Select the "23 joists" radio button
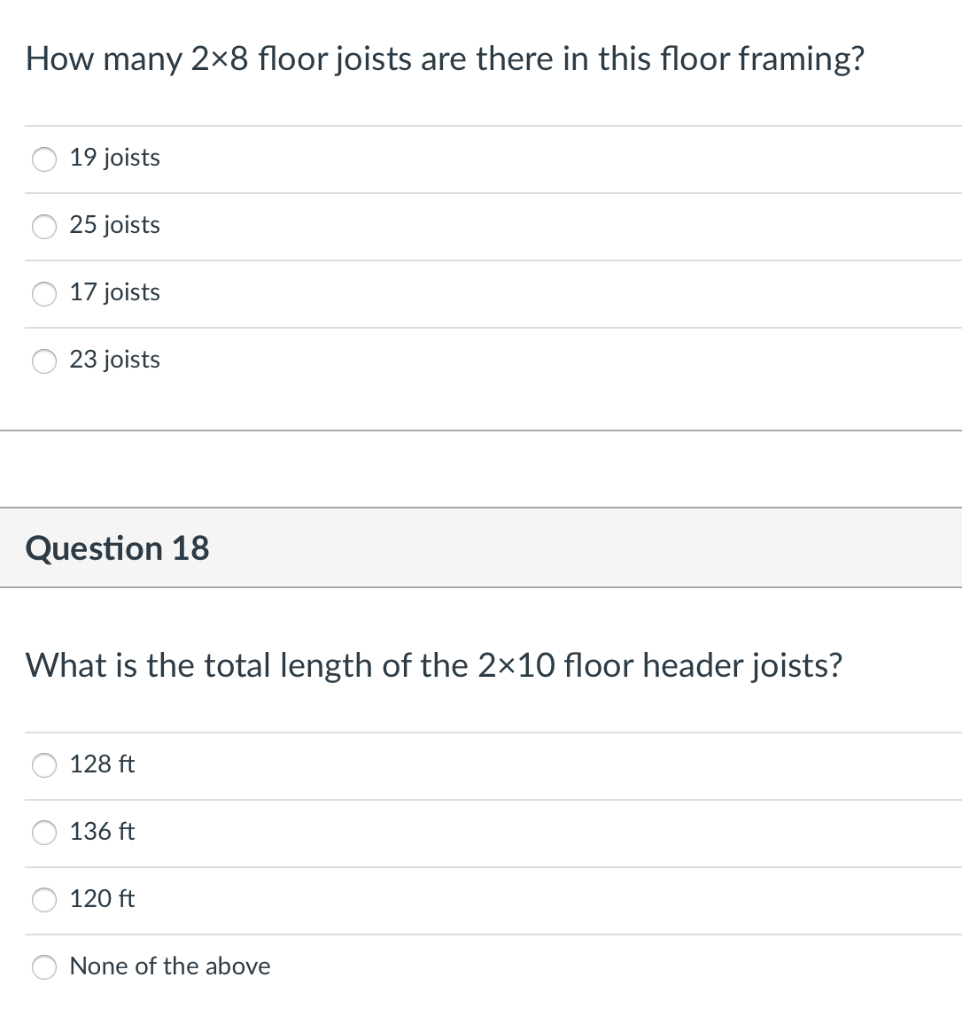This screenshot has width=962, height=1024. [x=44, y=361]
